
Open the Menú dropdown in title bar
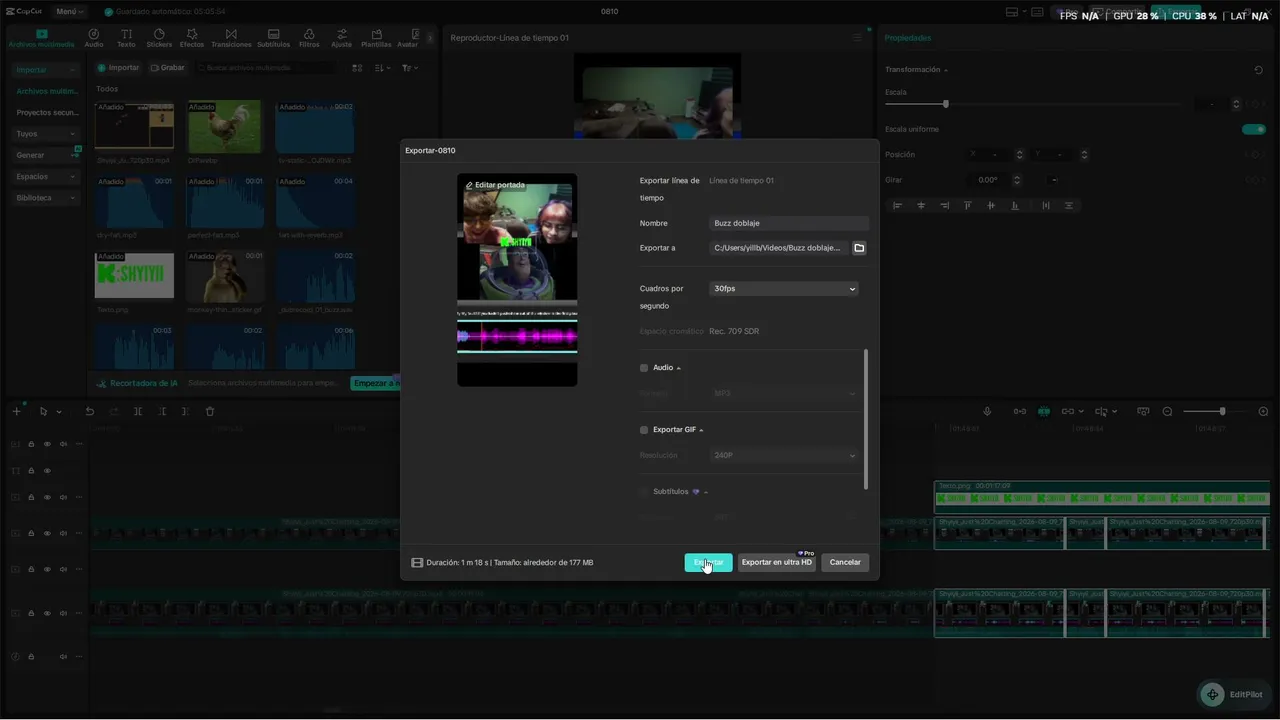pyautogui.click(x=69, y=12)
